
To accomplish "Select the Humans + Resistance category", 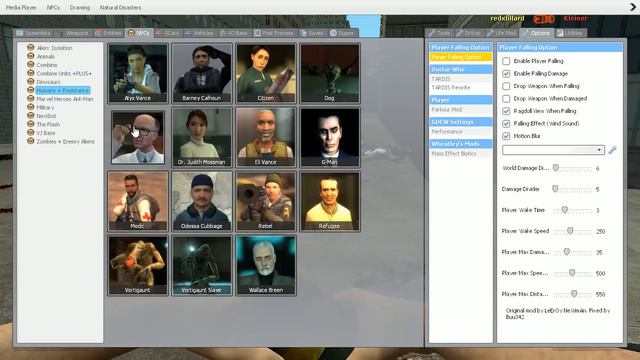I will pos(62,90).
